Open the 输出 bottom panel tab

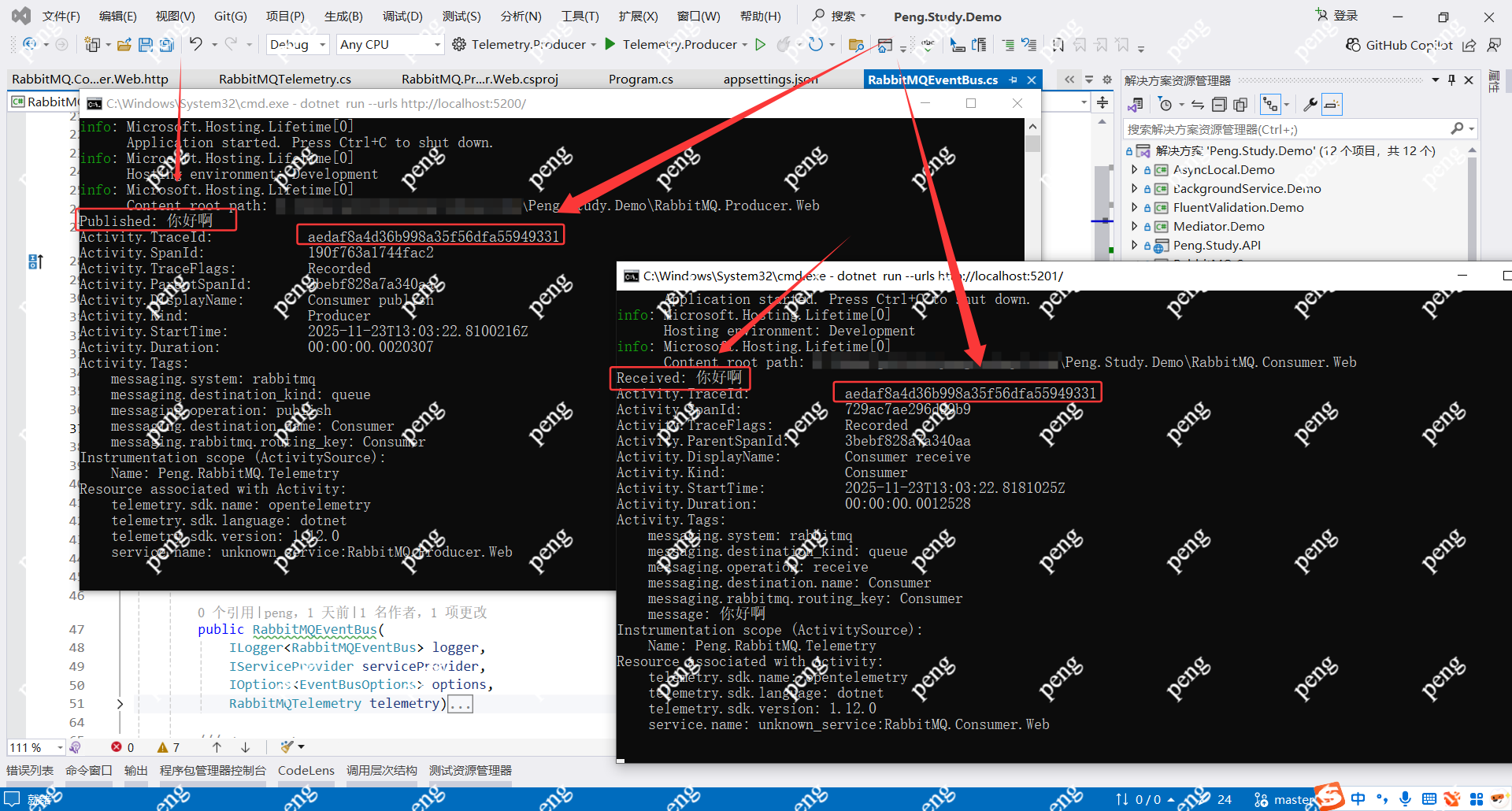coord(136,770)
